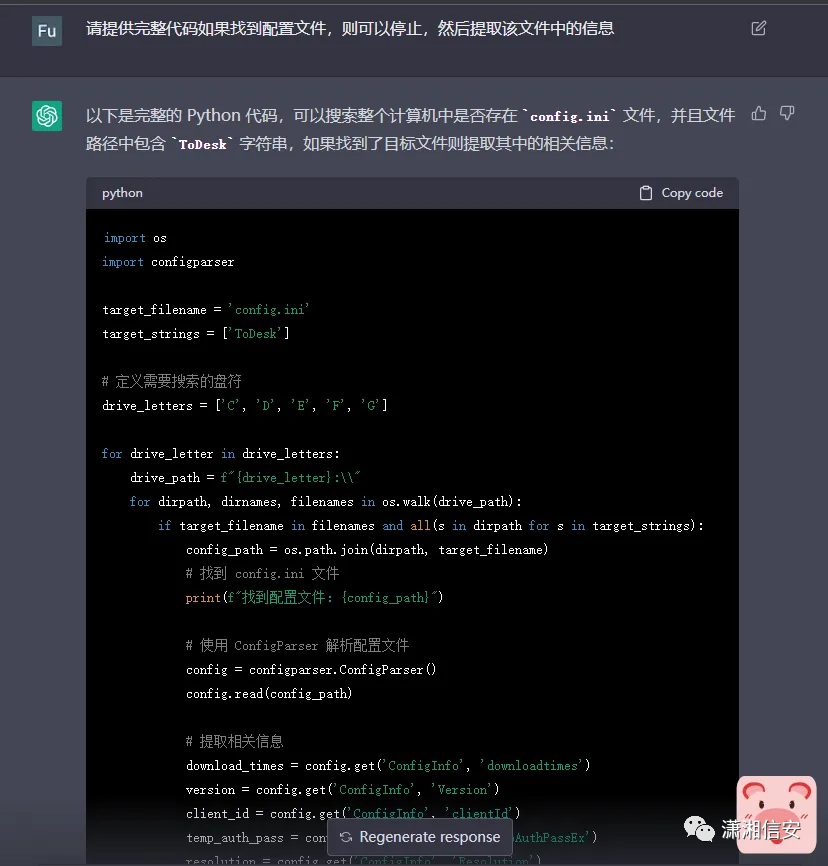828x866 pixels.
Task: Click the ChatGPT logo avatar
Action: [x=47, y=116]
